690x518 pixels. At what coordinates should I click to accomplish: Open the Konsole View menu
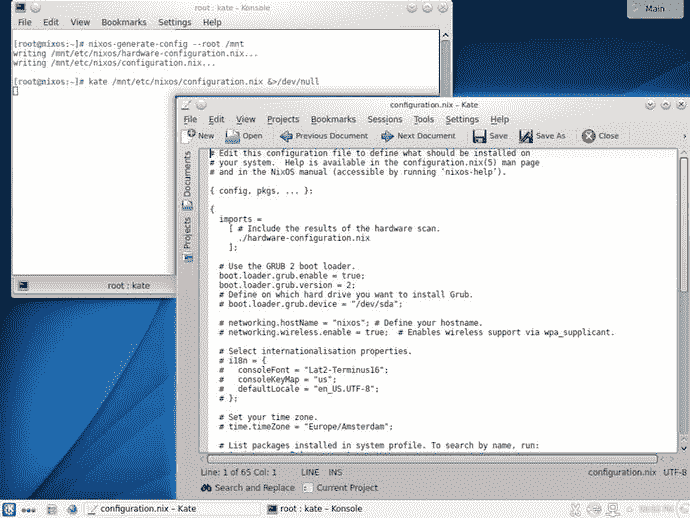(80, 22)
